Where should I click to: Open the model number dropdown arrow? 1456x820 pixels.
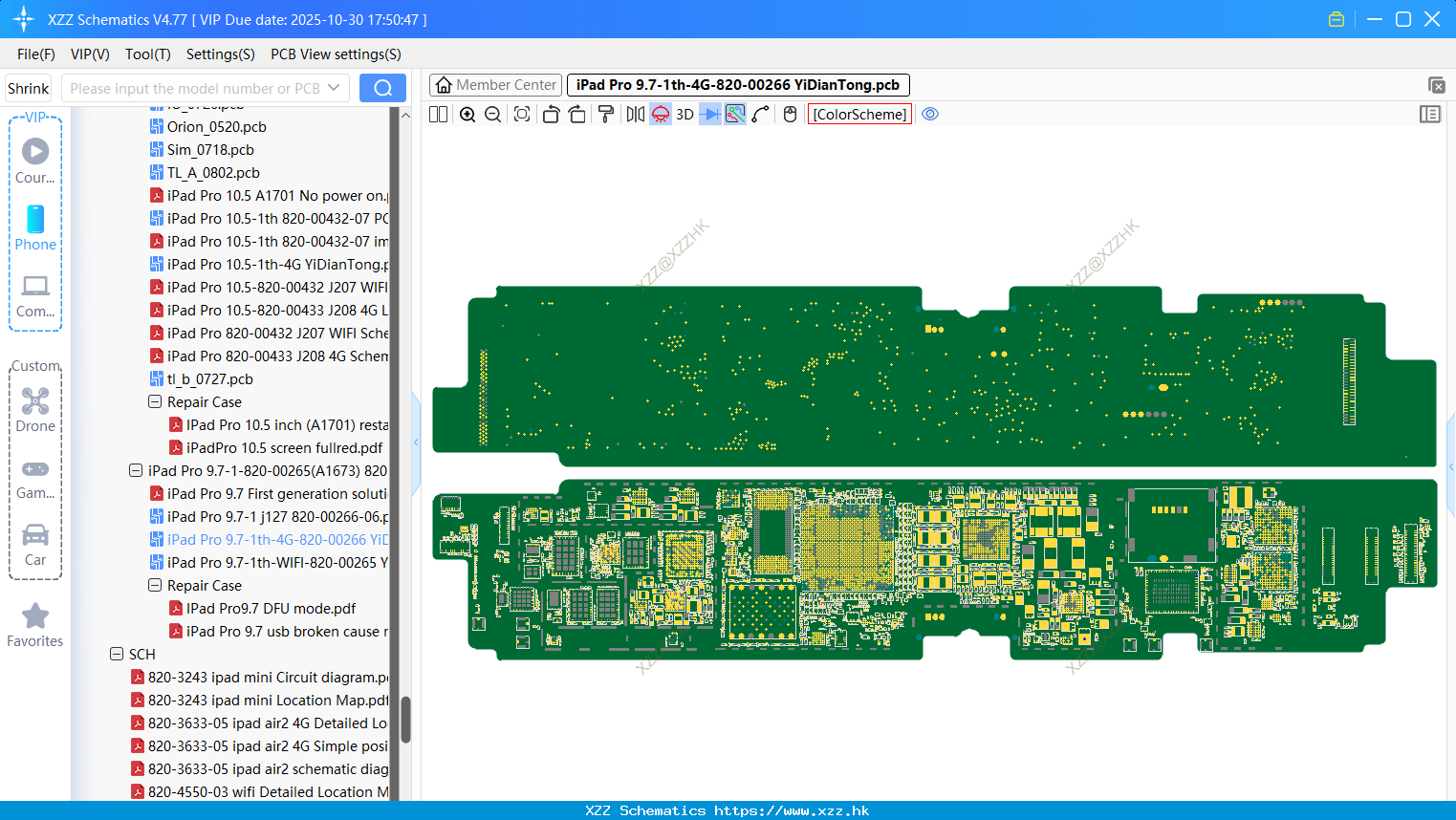pyautogui.click(x=334, y=88)
